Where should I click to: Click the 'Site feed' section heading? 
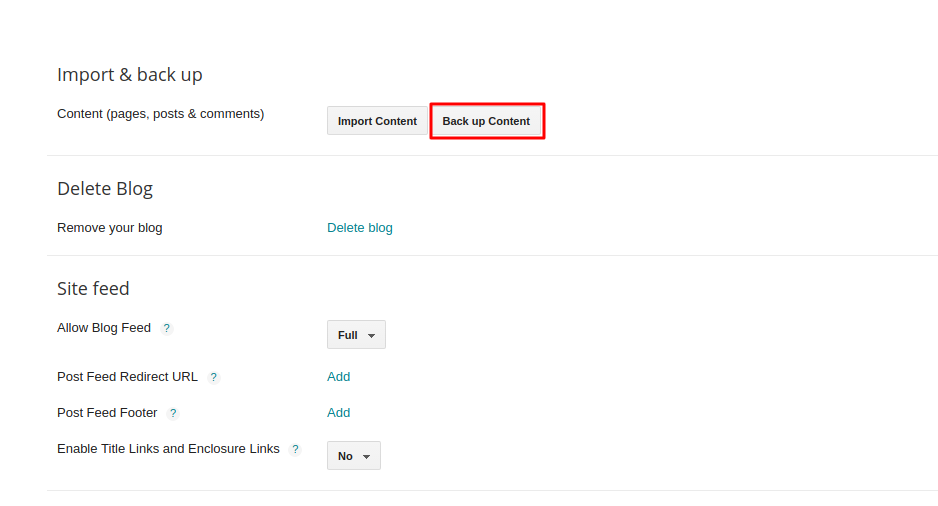(x=93, y=289)
